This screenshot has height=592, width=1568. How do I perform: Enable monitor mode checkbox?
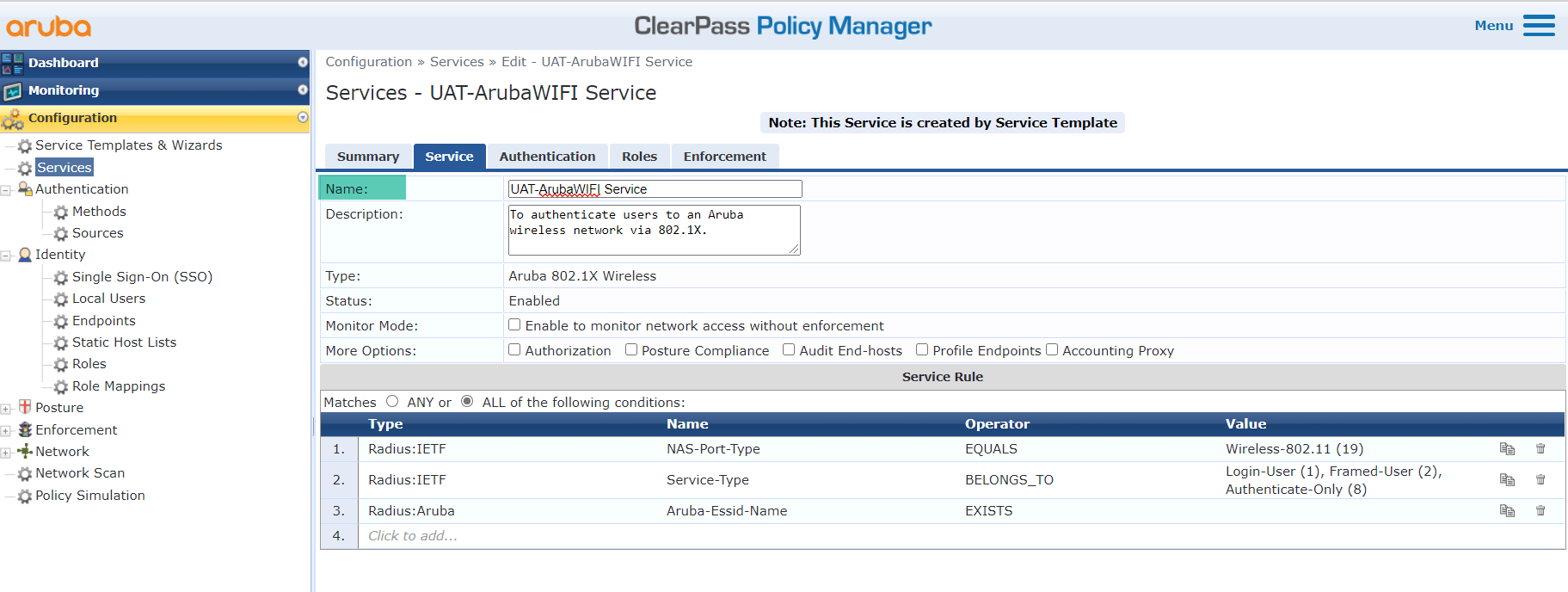coord(514,324)
